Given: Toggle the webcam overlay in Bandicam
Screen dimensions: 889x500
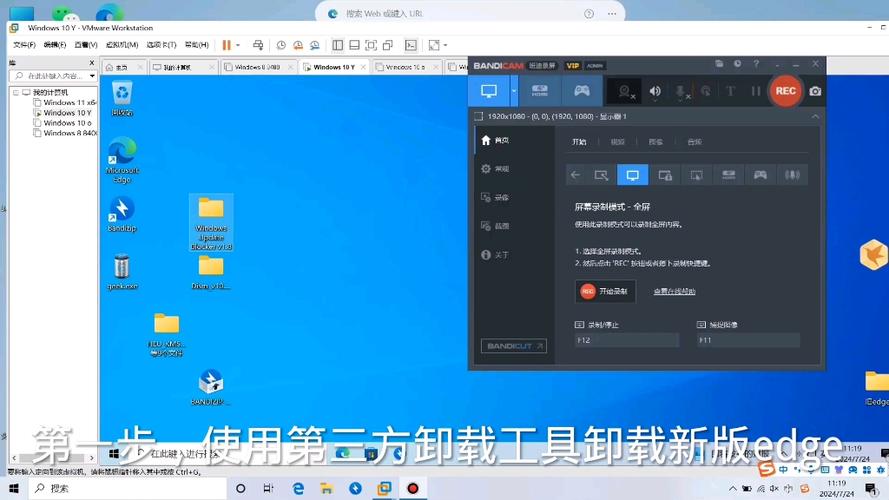Looking at the screenshot, I should coord(625,91).
